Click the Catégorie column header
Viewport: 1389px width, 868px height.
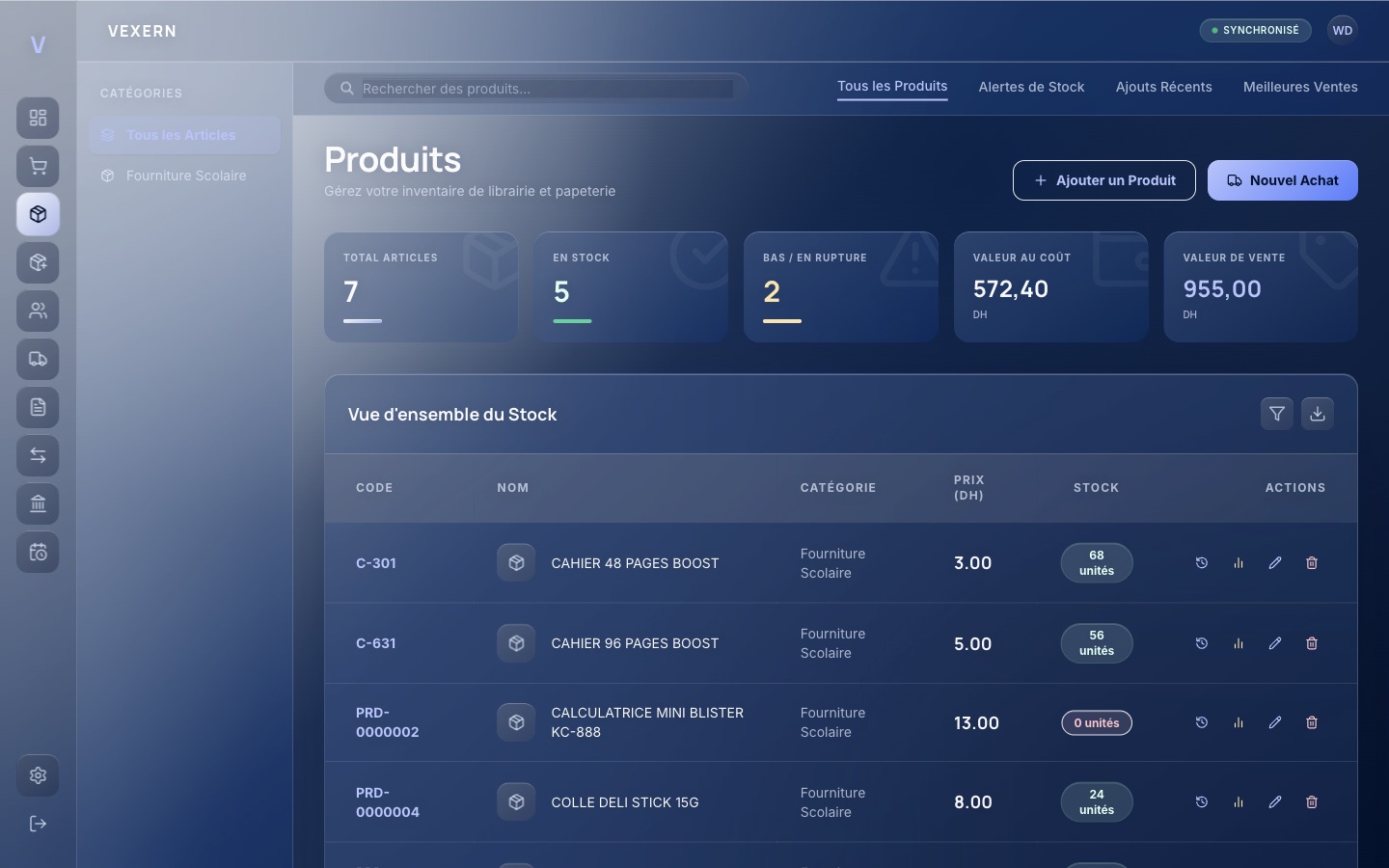[838, 488]
